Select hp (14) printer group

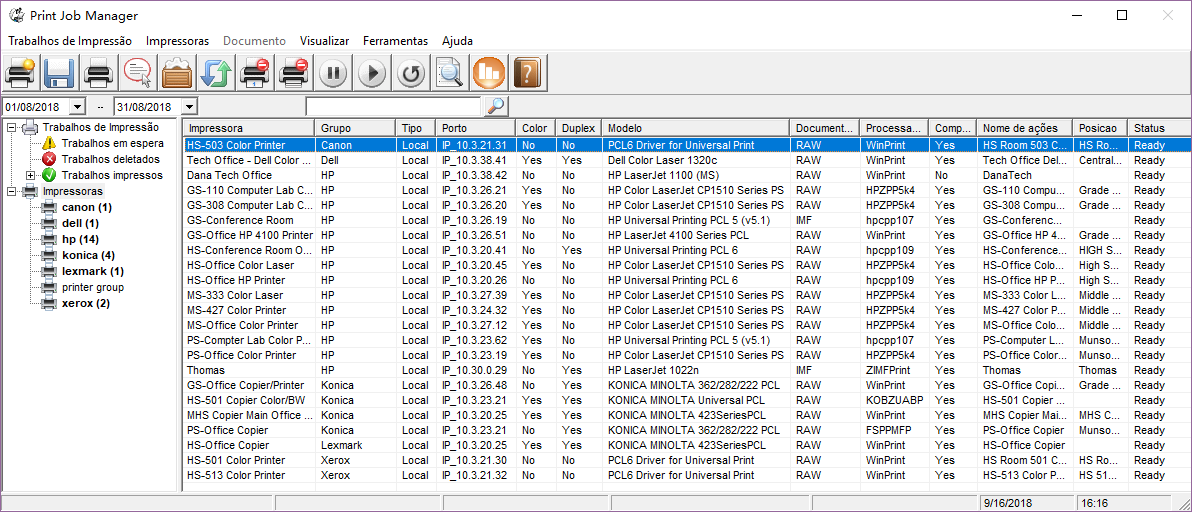80,239
